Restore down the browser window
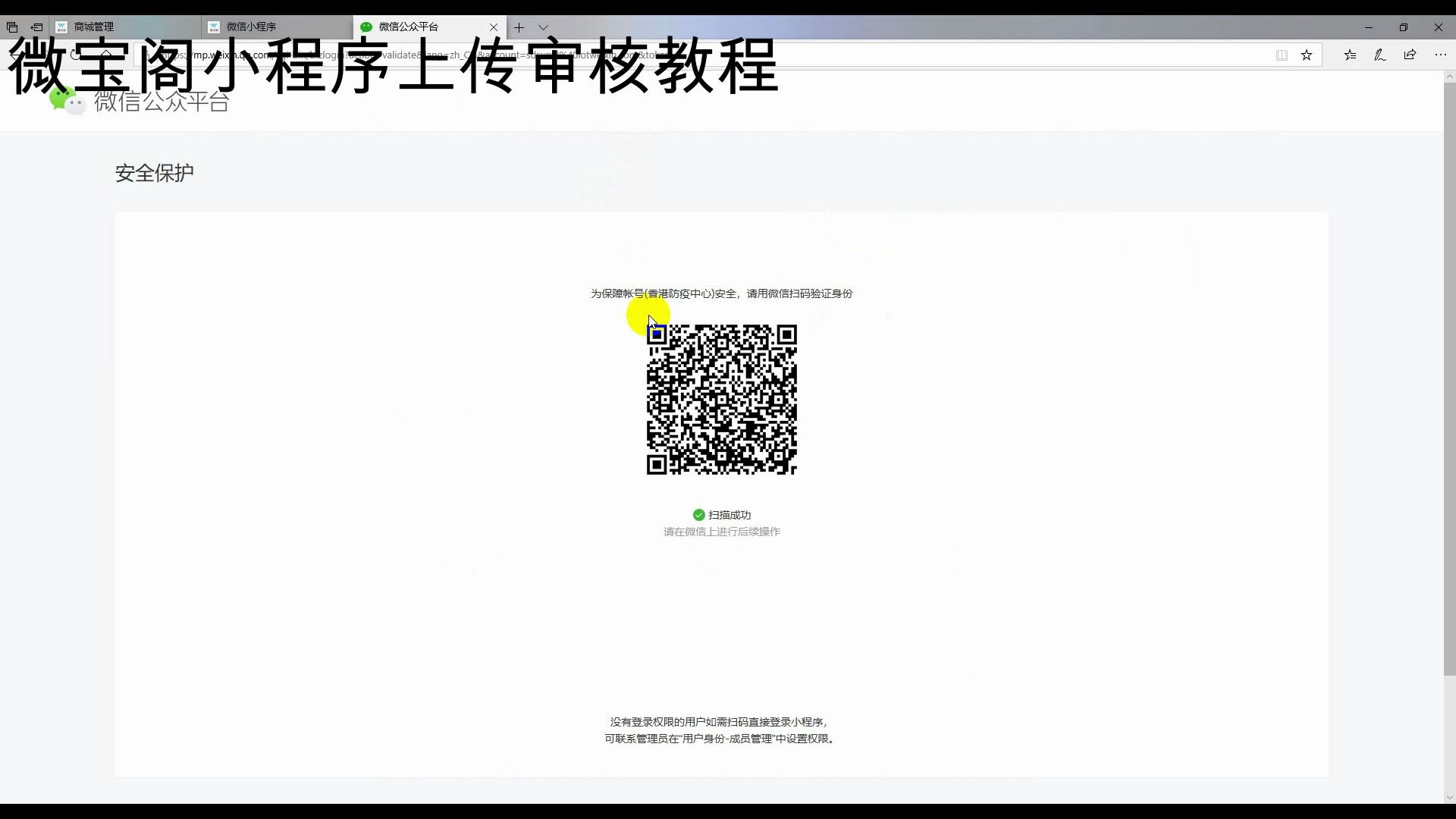Screen dimensions: 1456x819 [1404, 27]
